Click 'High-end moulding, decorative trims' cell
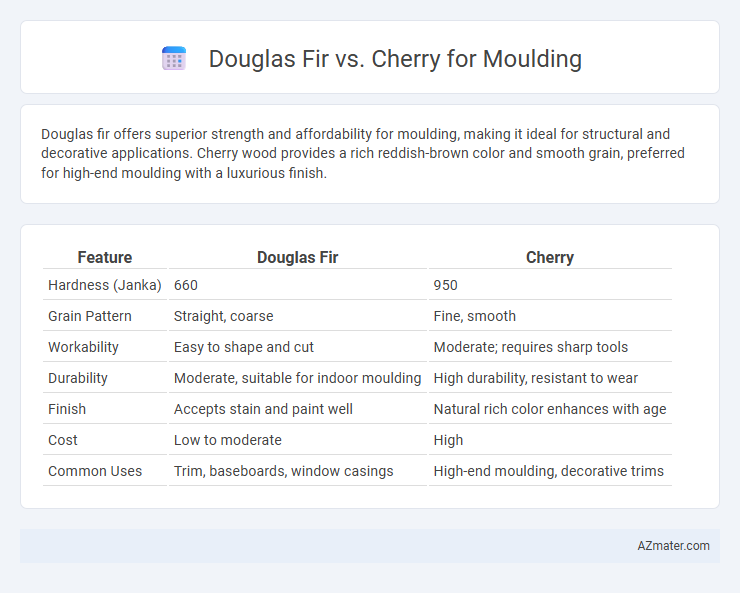Viewport: 740px width, 593px height. coord(550,471)
